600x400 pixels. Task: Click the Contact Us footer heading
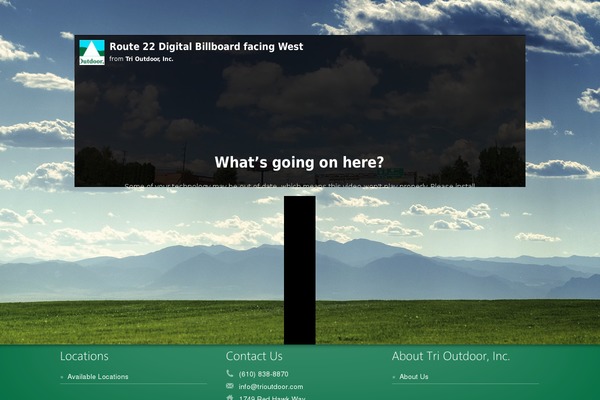pos(254,356)
